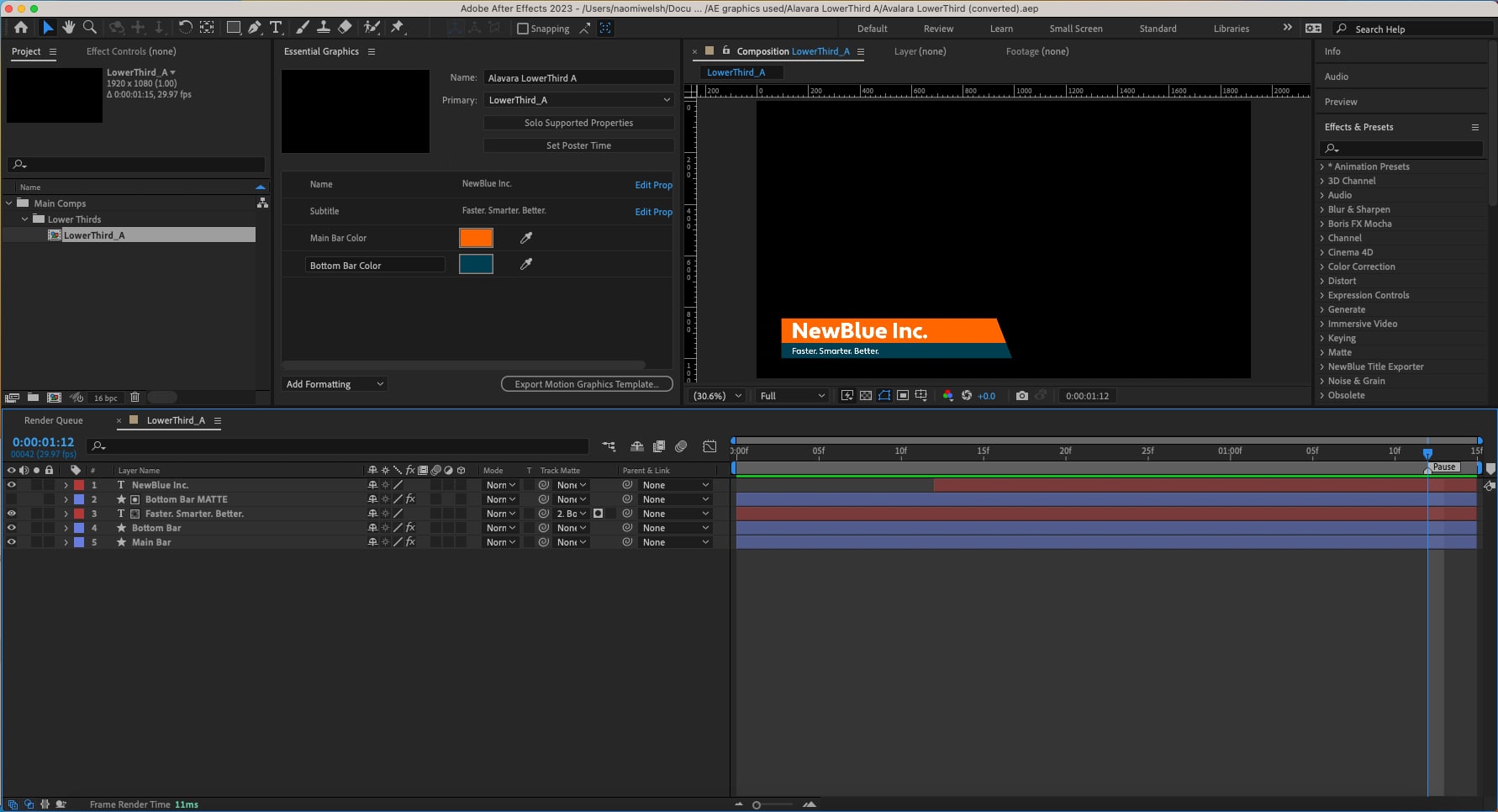The image size is (1498, 812).
Task: Open the Review workspace
Action: 938,29
